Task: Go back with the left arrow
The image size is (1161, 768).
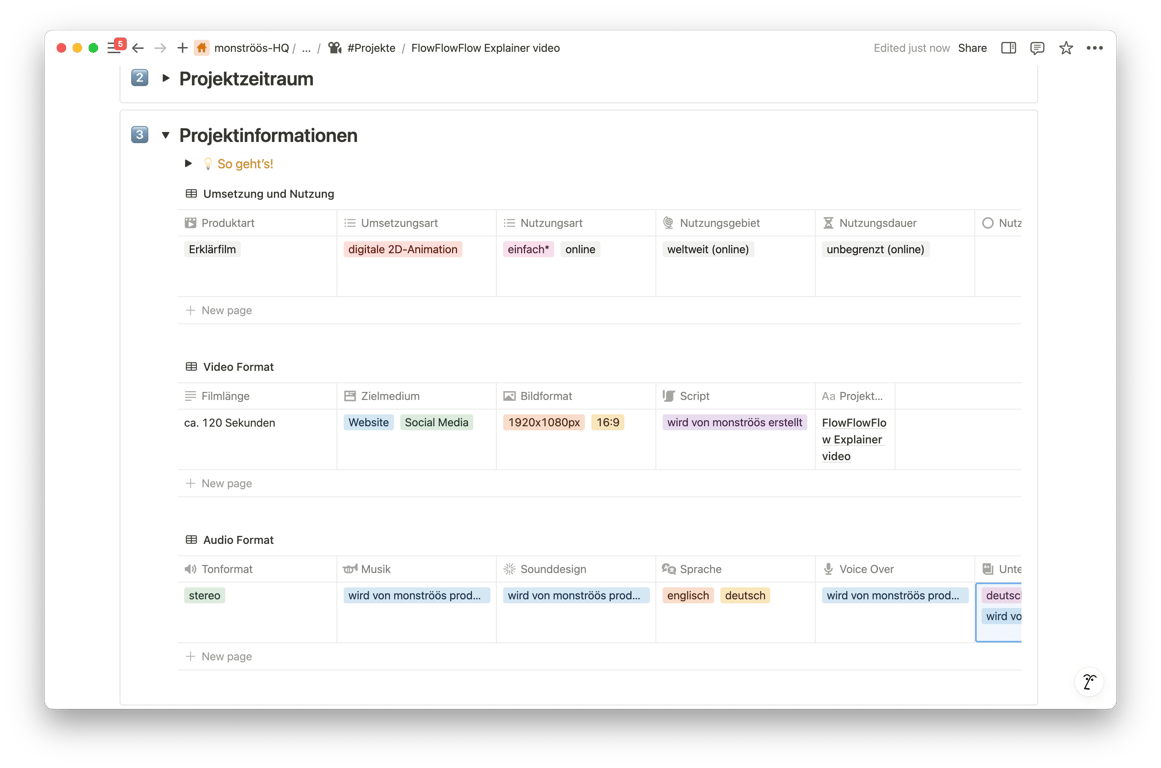Action: coord(138,48)
